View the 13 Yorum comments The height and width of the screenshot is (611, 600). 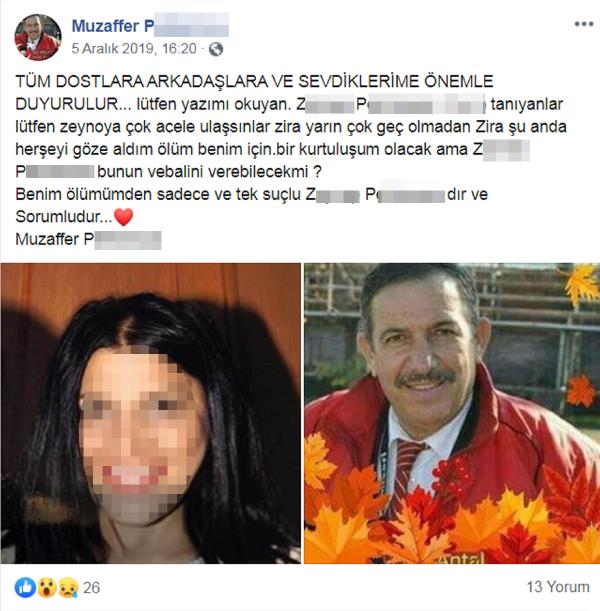tap(558, 587)
